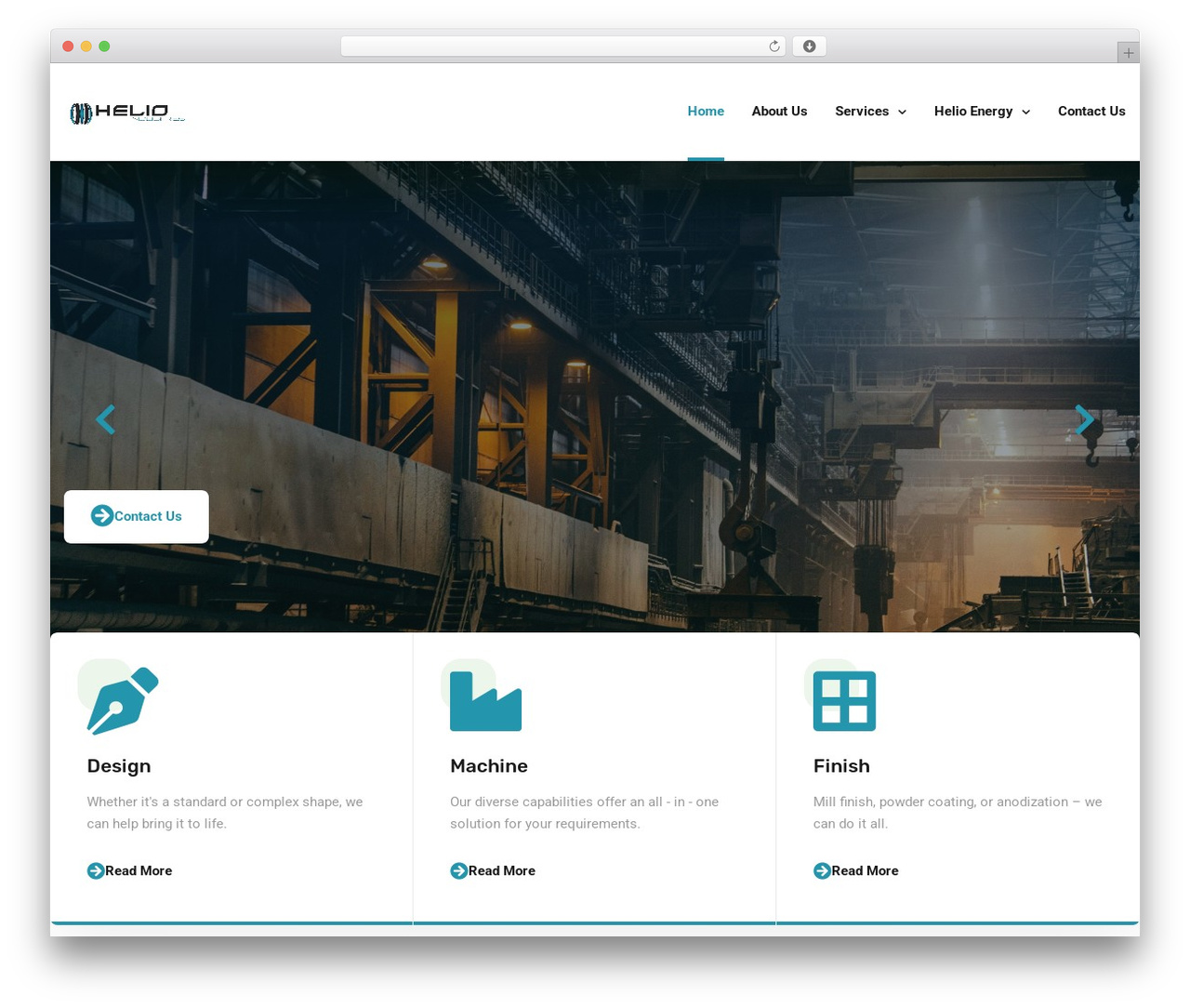Open the Helio Energy menu item
This screenshot has width=1190, height=1008.
[x=973, y=111]
